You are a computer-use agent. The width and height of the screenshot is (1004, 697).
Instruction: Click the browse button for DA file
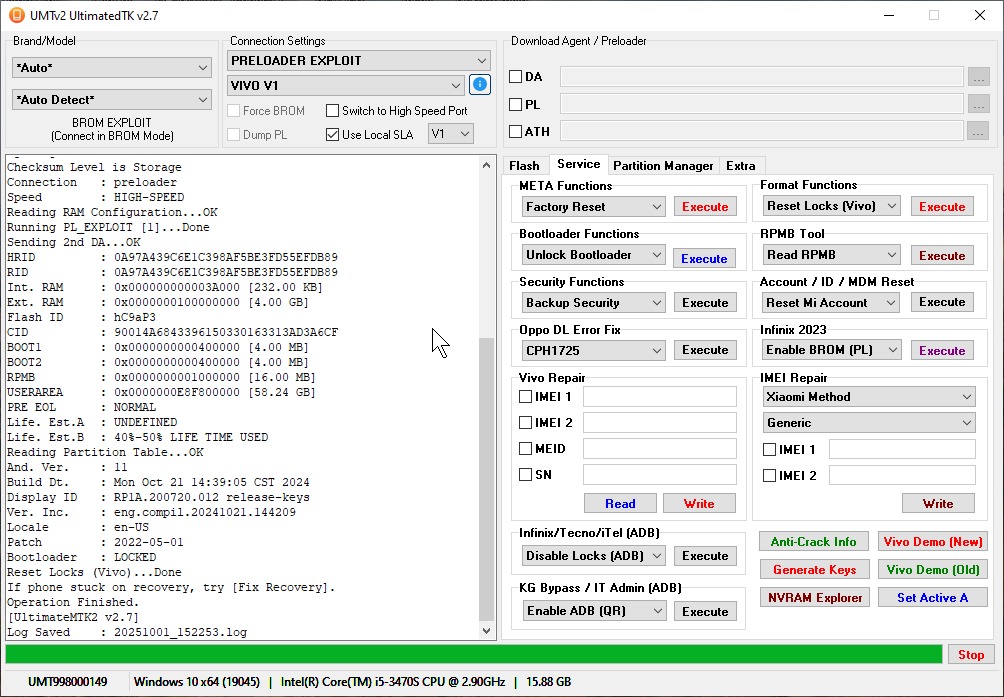[x=979, y=77]
